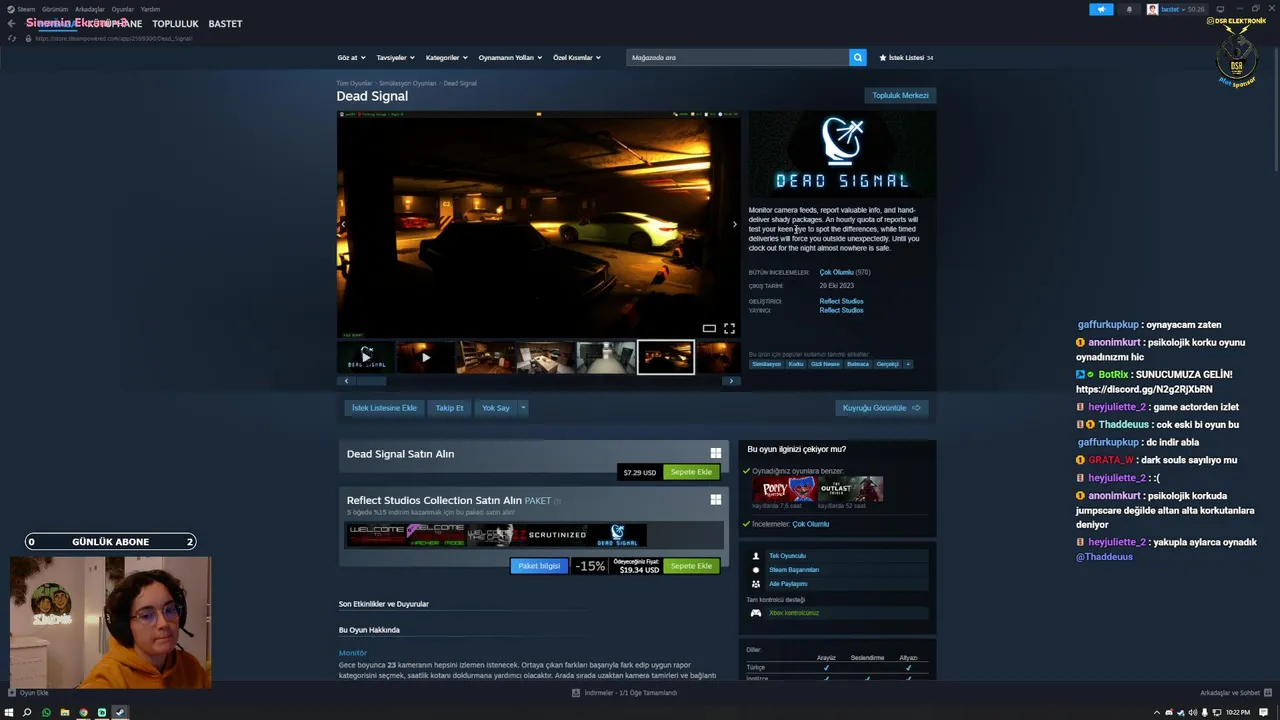Viewport: 1280px width, 720px height.
Task: Click the announcement megaphone button
Action: 1101,9
